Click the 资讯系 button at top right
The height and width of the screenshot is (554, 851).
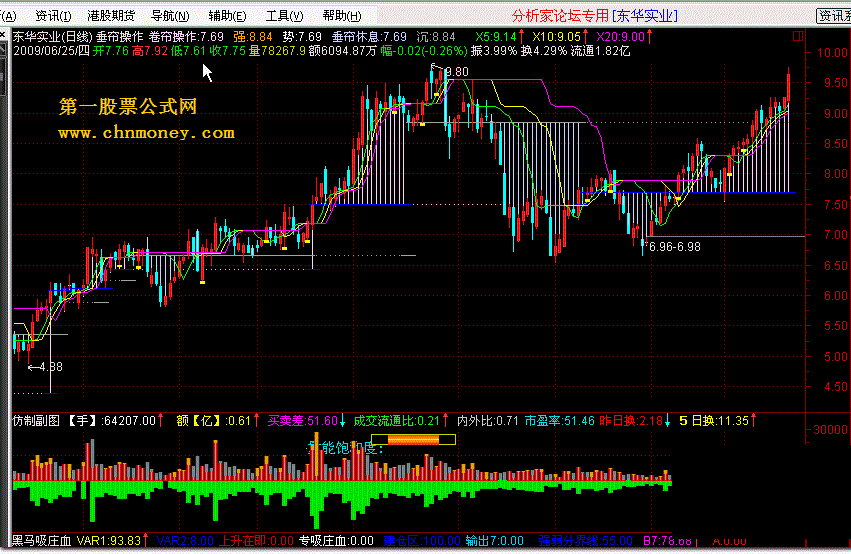[834, 16]
